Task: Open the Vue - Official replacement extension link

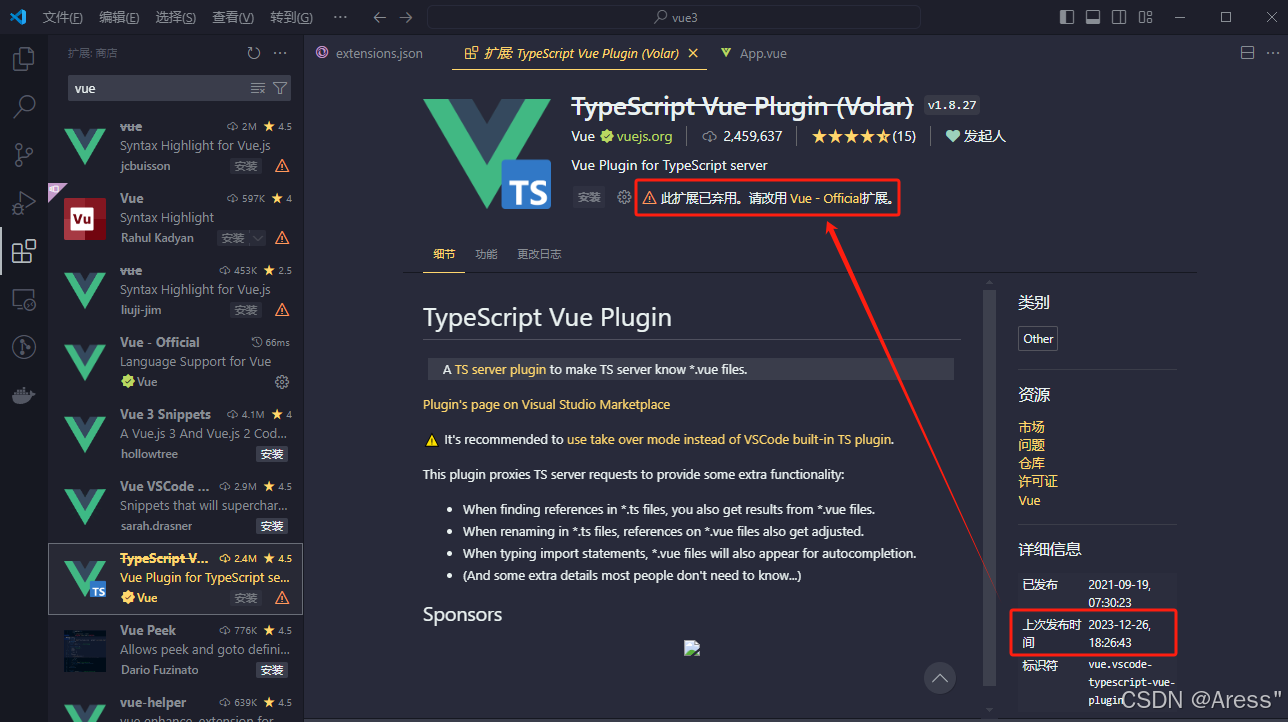Action: point(825,198)
